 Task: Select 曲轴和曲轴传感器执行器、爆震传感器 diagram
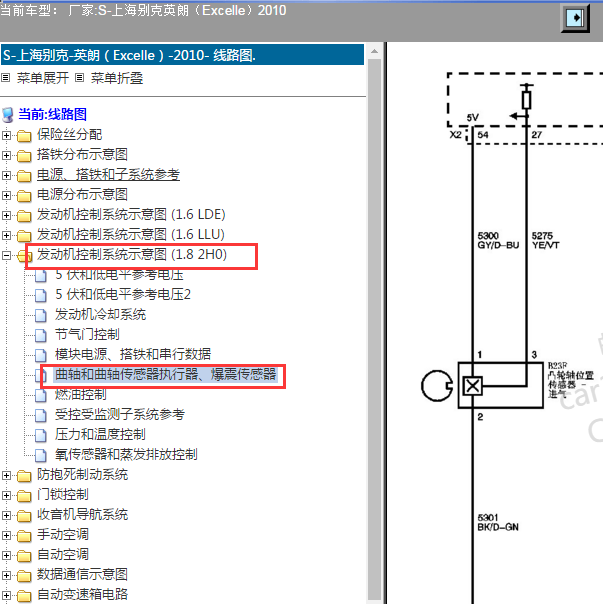tap(166, 375)
